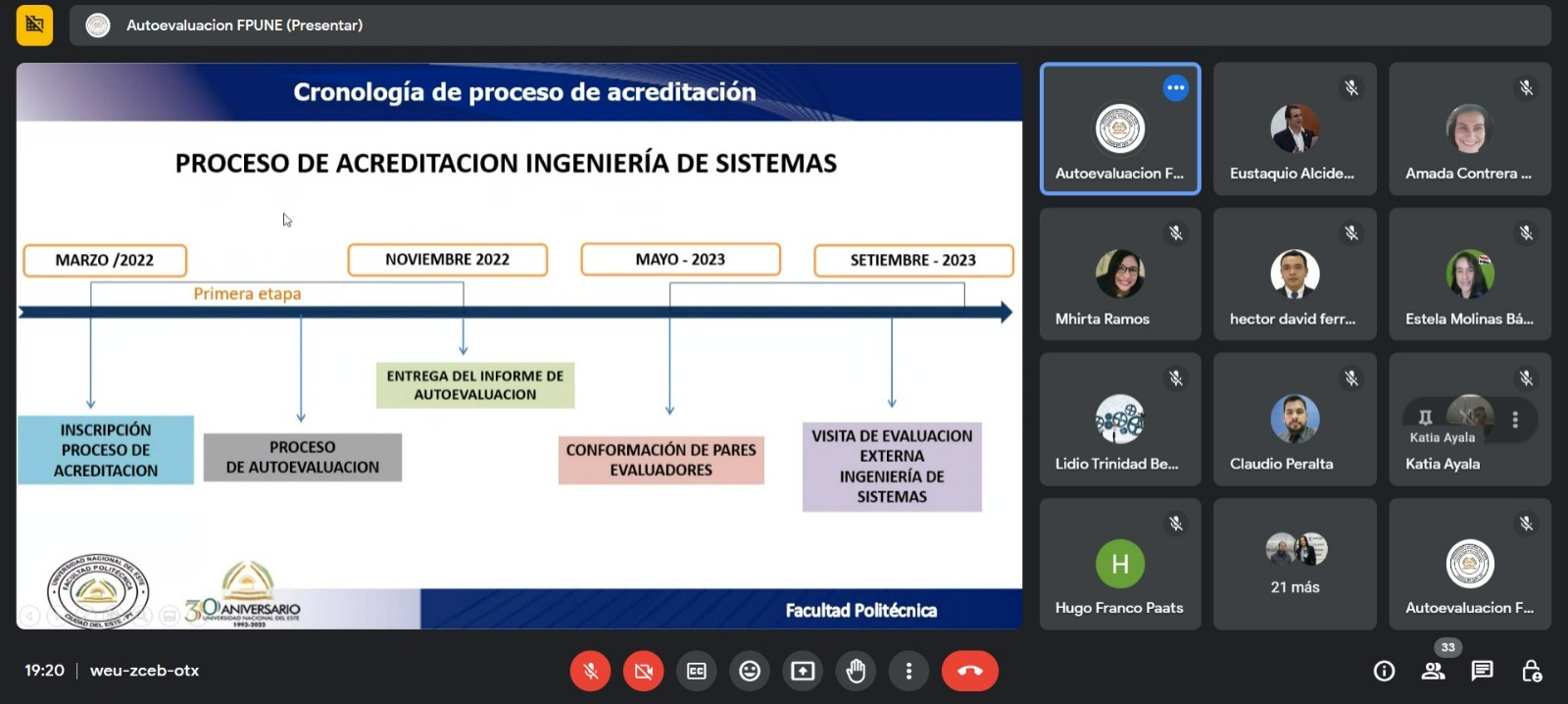The height and width of the screenshot is (704, 1568).
Task: Open the in-call chat panel
Action: [x=1482, y=671]
